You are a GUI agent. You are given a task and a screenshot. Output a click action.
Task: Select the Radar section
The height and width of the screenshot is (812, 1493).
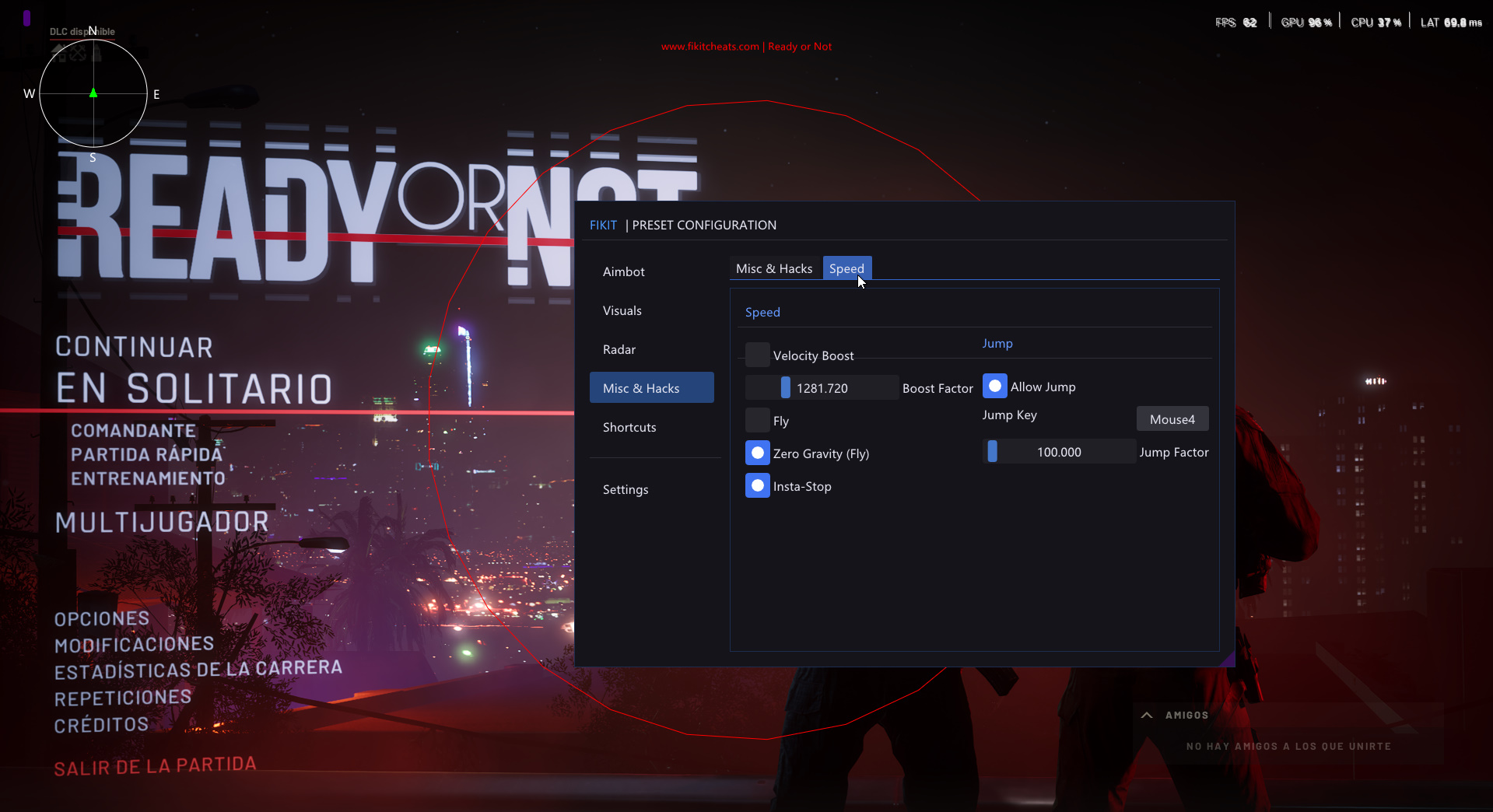click(x=619, y=348)
